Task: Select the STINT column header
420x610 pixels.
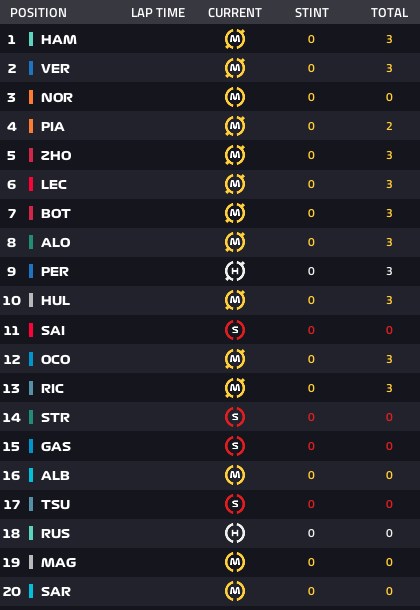Action: 312,13
